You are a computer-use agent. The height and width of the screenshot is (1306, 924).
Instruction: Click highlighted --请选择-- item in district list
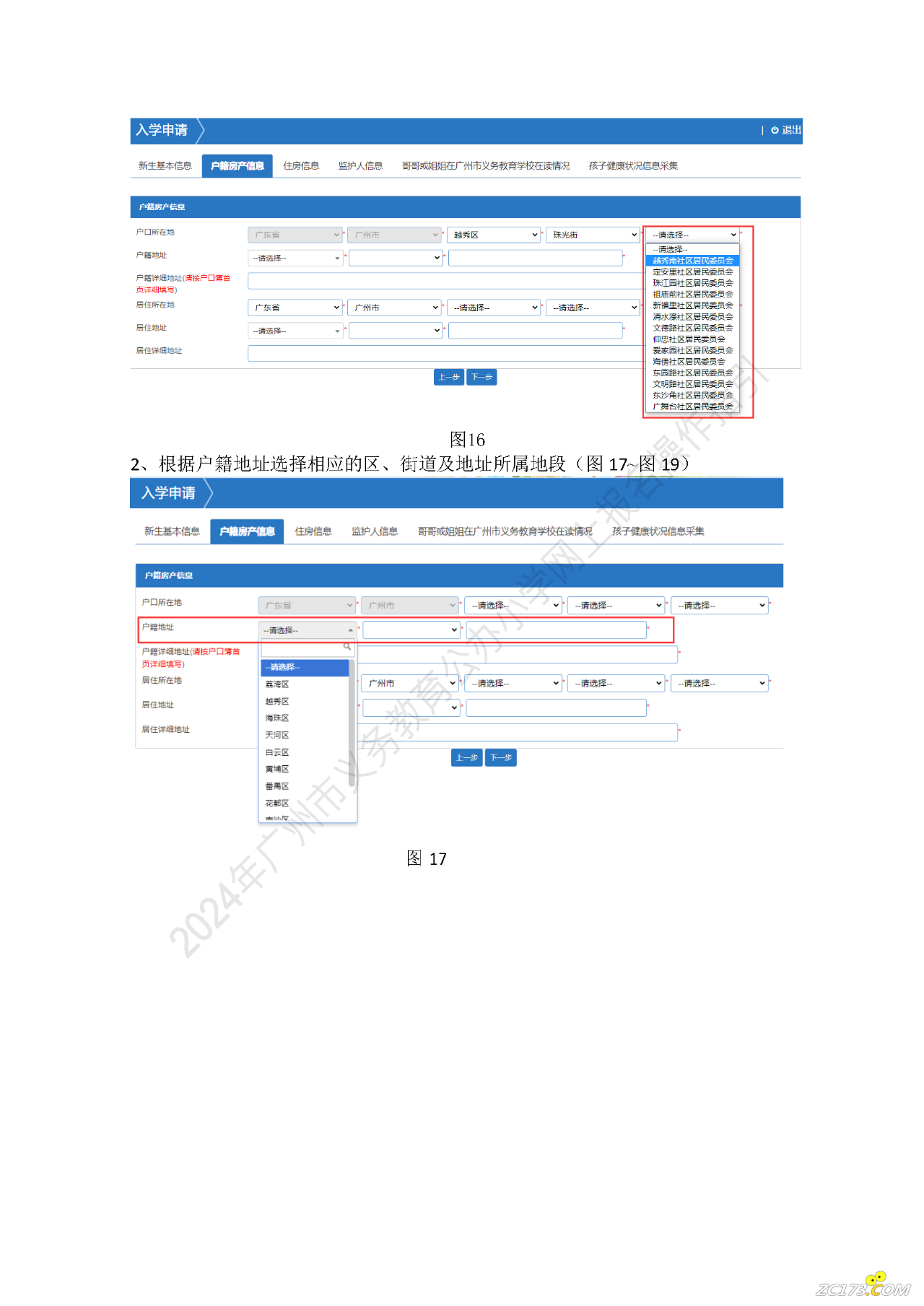pyautogui.click(x=304, y=668)
